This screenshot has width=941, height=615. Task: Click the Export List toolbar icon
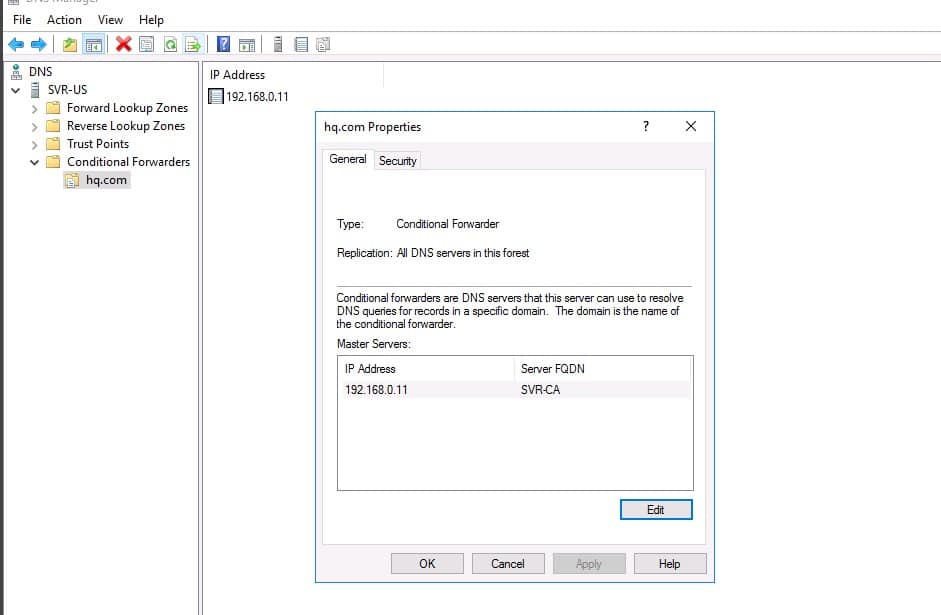(193, 44)
